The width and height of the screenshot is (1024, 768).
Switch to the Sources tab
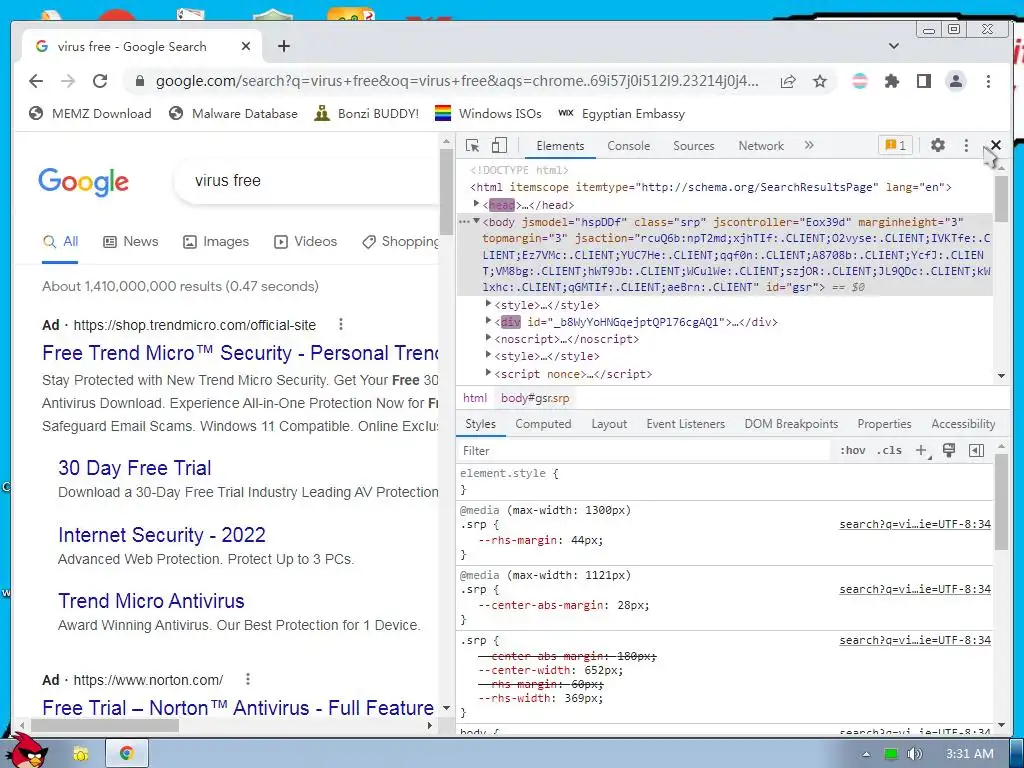[x=694, y=146]
